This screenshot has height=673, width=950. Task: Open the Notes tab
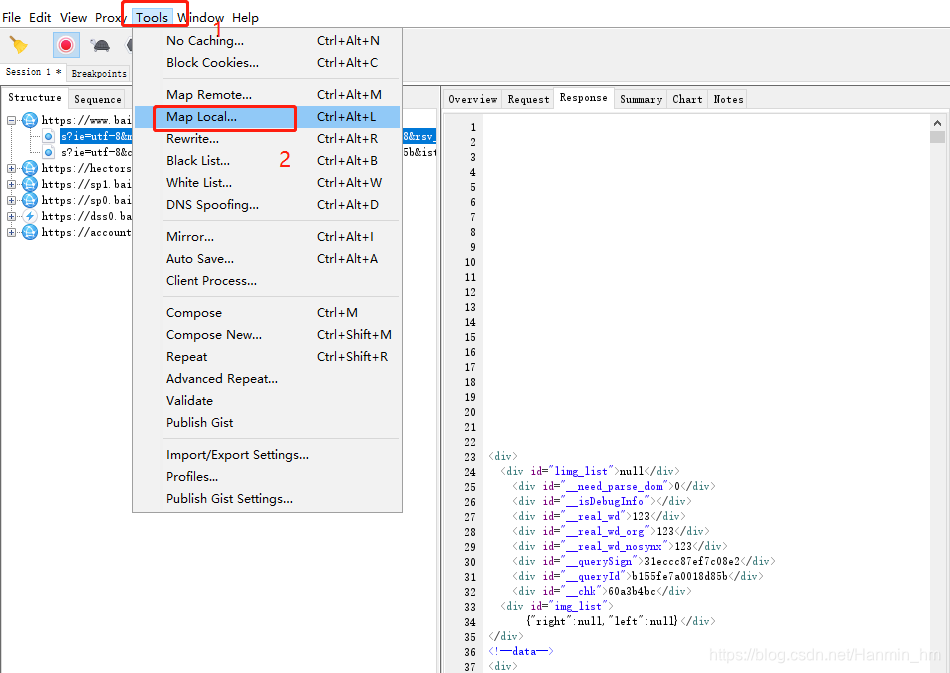[x=728, y=99]
